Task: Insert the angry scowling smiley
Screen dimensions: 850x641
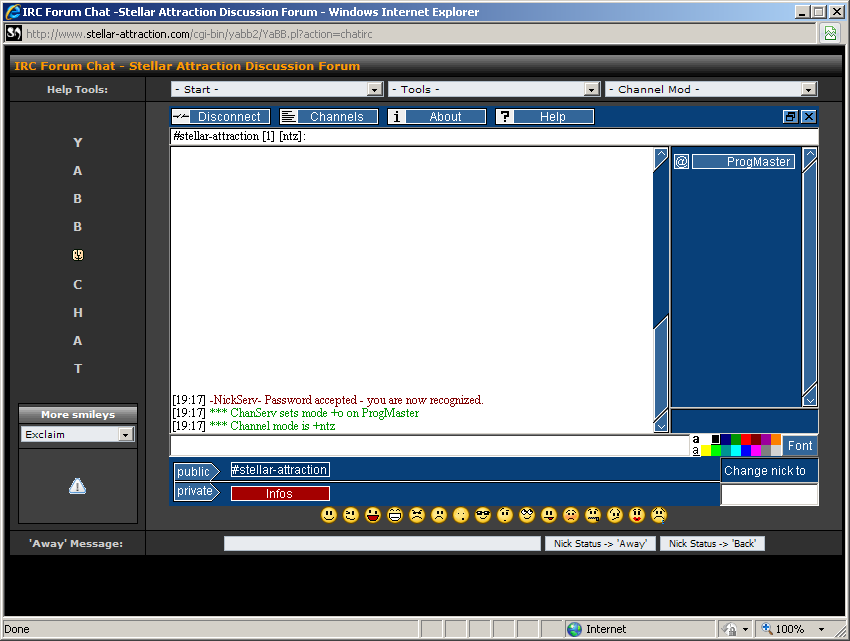Action: 417,515
